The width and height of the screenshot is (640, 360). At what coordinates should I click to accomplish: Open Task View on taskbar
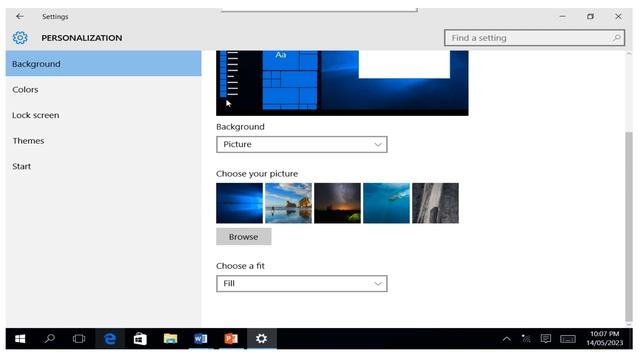(x=79, y=339)
